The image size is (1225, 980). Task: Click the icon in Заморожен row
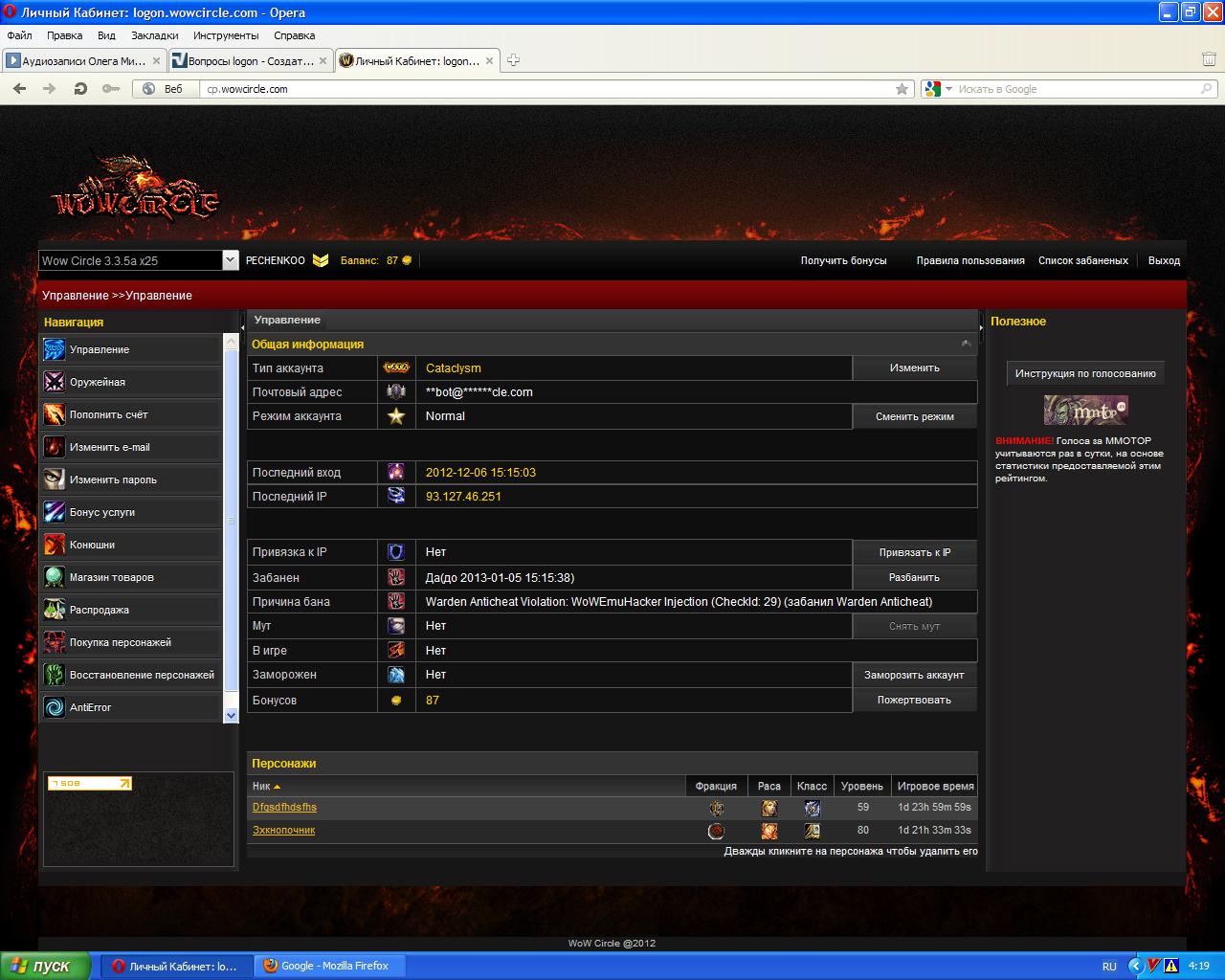[396, 675]
